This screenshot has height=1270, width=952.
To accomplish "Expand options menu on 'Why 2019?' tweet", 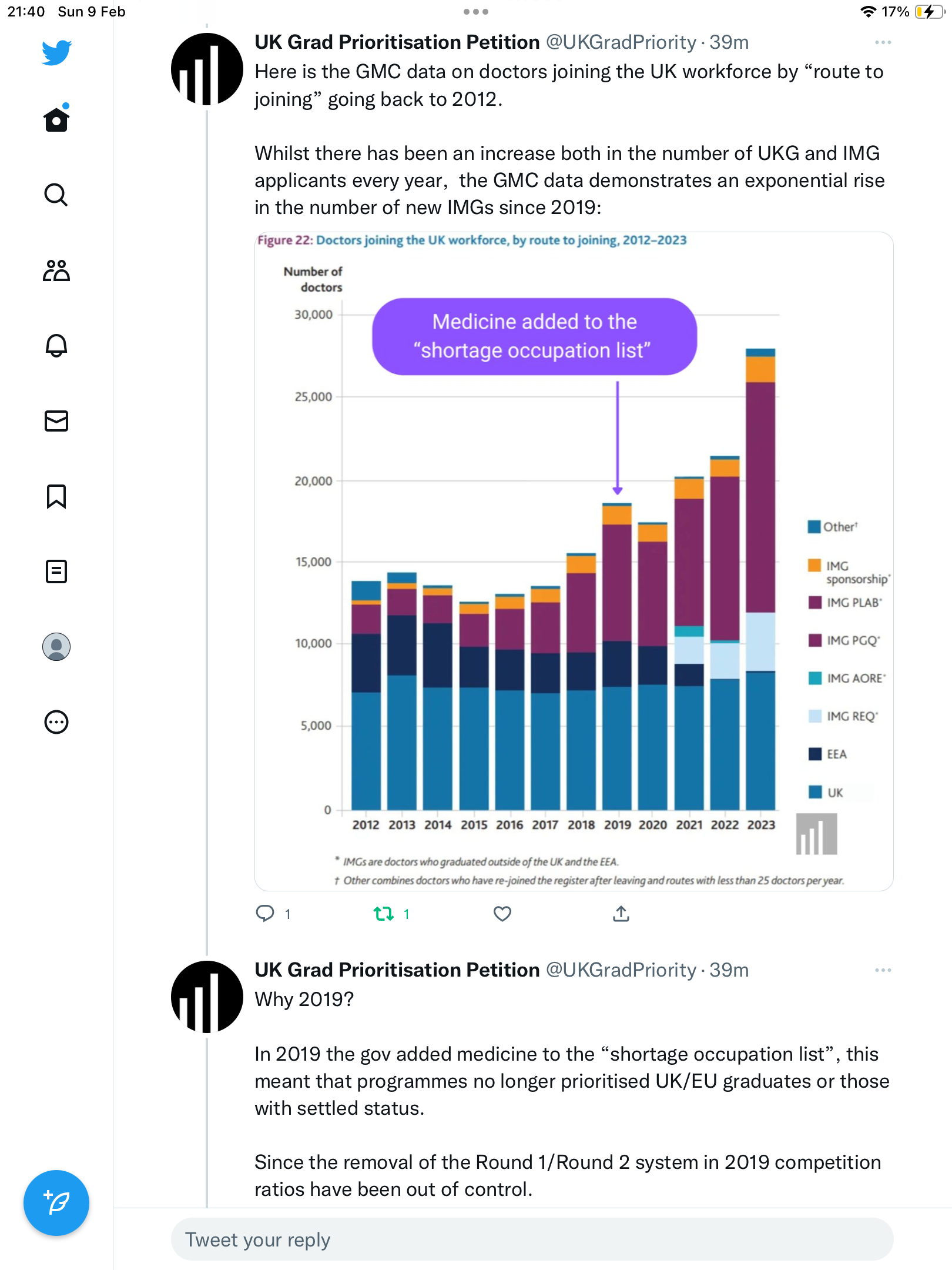I will tap(883, 970).
